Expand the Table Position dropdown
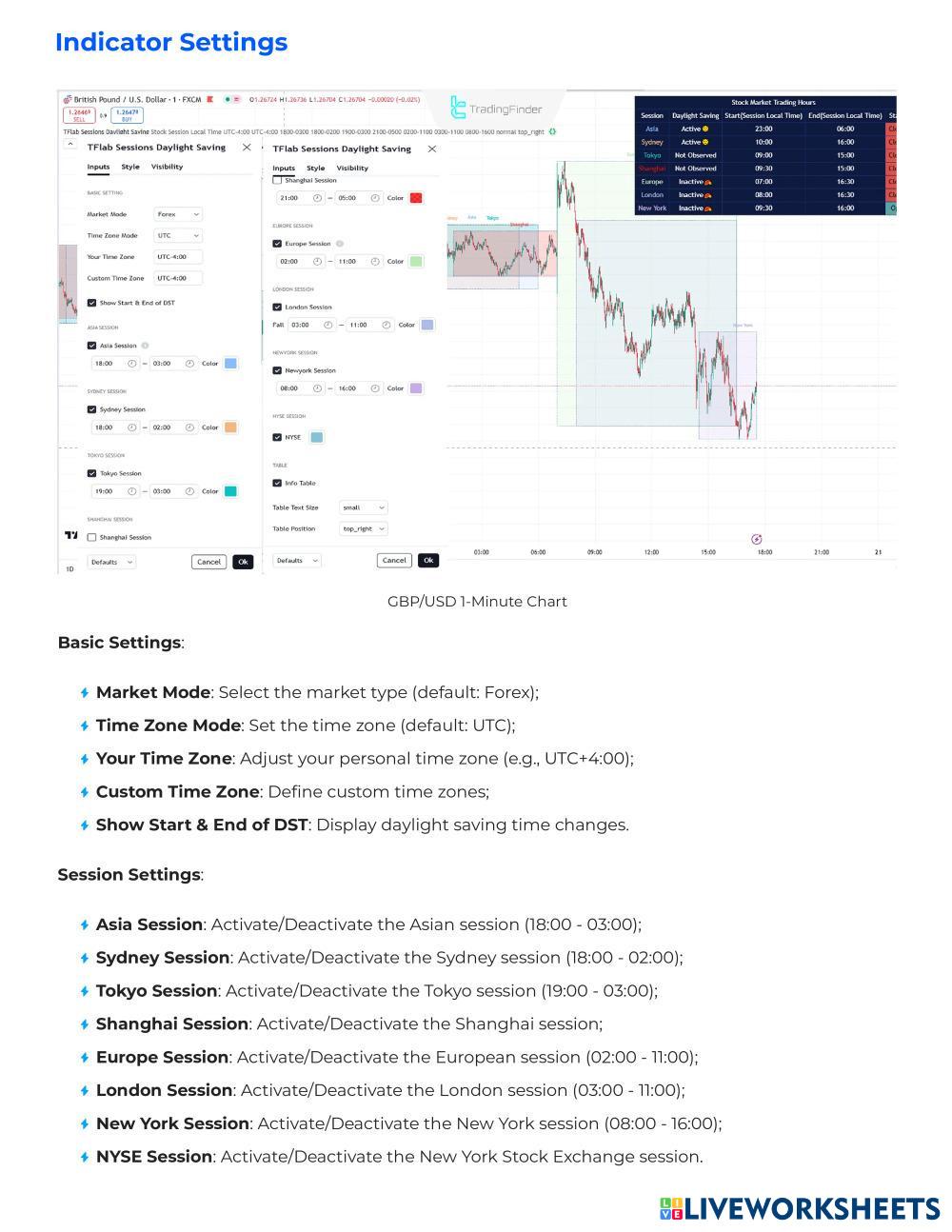 point(364,528)
